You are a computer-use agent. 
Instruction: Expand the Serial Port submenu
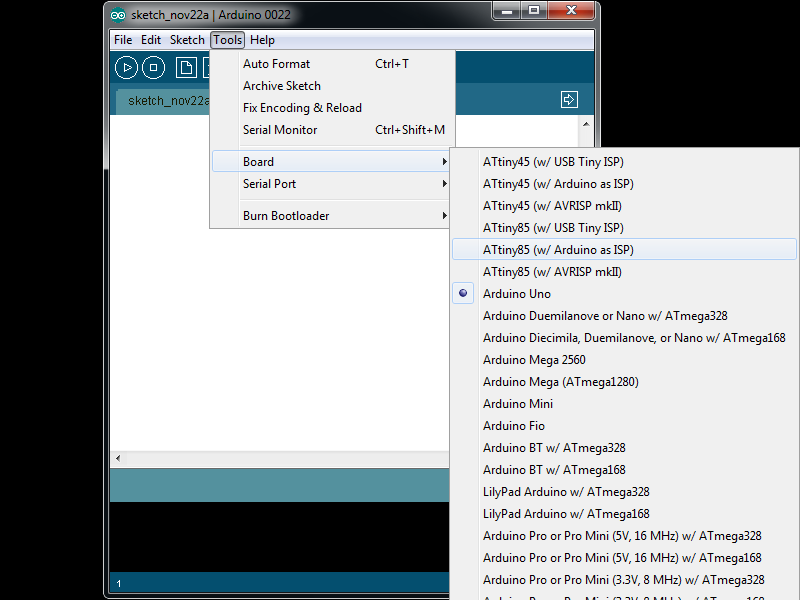coord(331,184)
